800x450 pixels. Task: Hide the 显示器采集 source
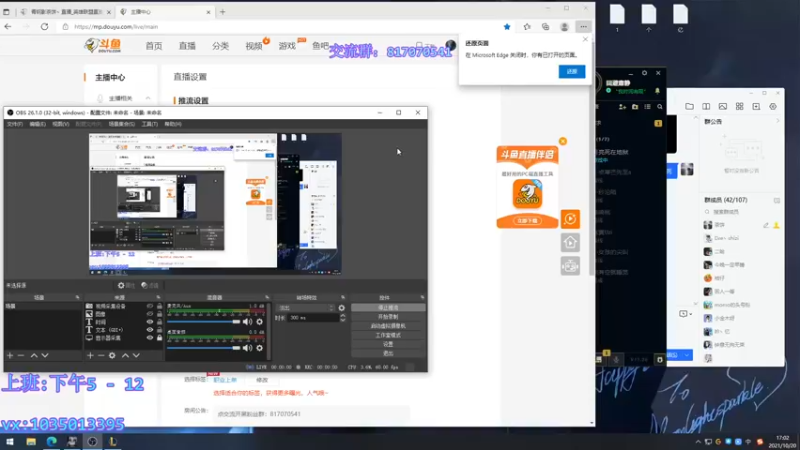(x=149, y=338)
